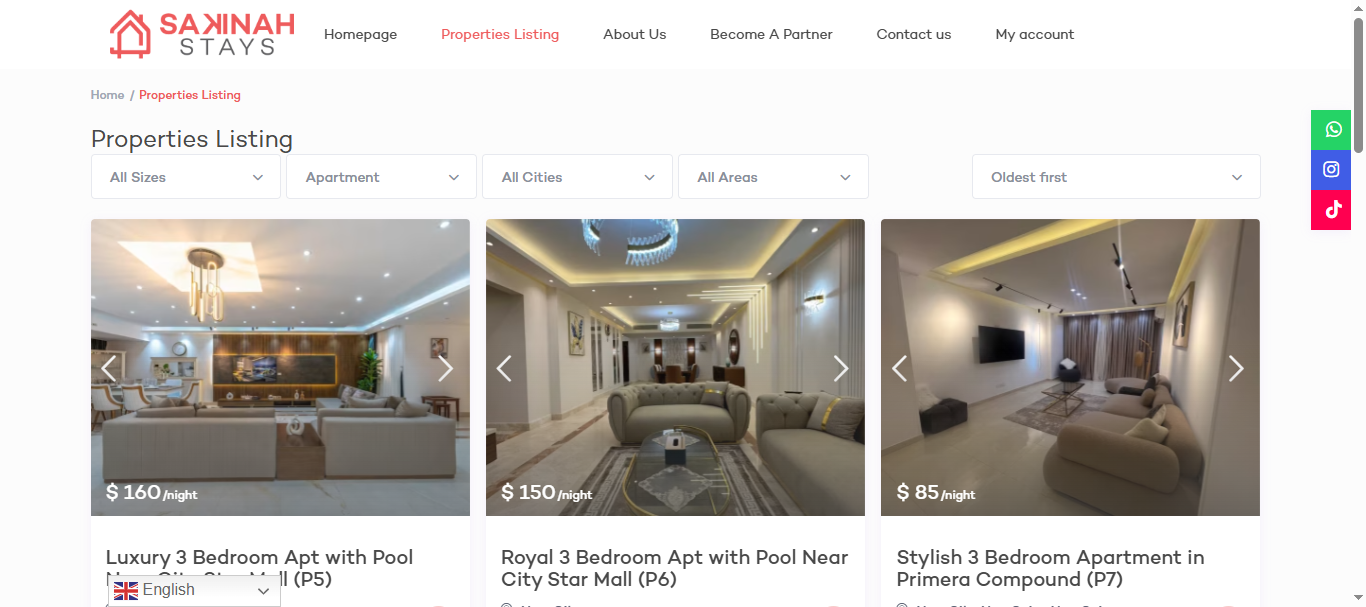Open the WhatsApp chat icon

[x=1331, y=130]
